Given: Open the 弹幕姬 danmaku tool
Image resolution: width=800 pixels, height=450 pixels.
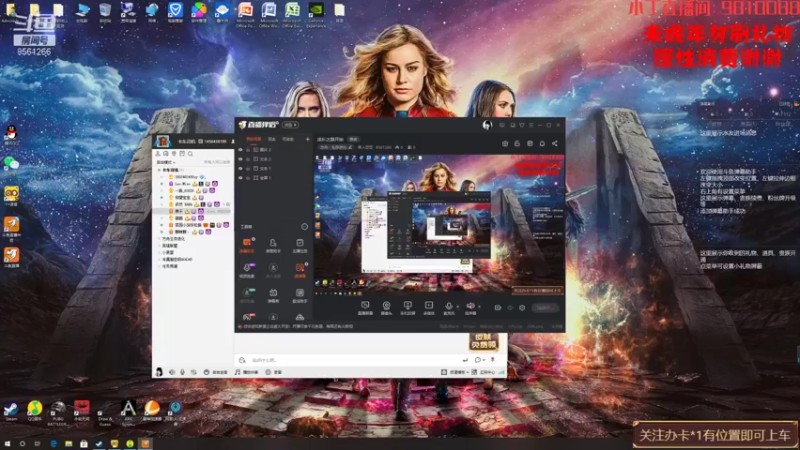Looking at the screenshot, I should click(273, 295).
